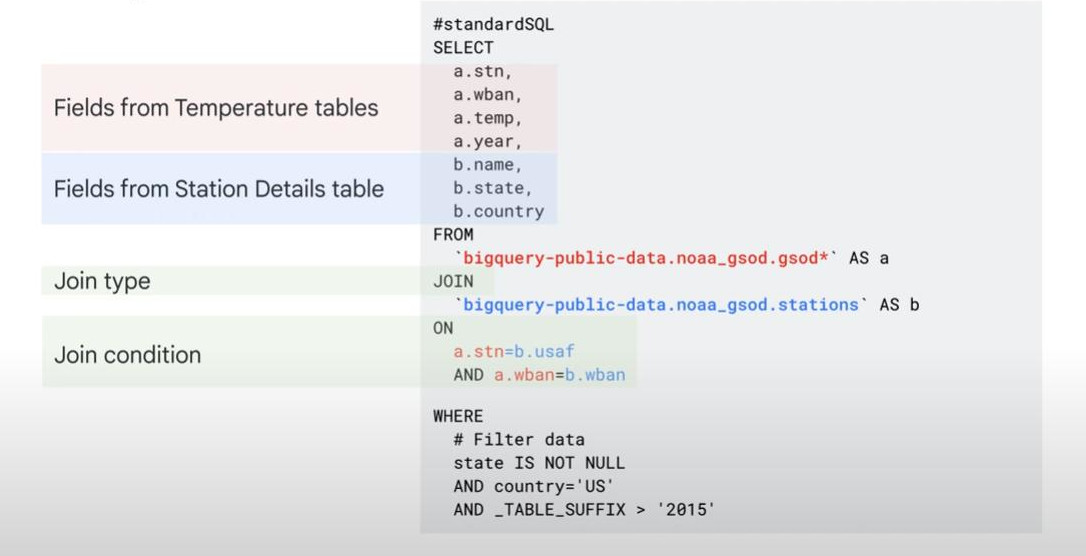Image resolution: width=1086 pixels, height=556 pixels.
Task: Click the FROM keyword
Action: coord(453,235)
